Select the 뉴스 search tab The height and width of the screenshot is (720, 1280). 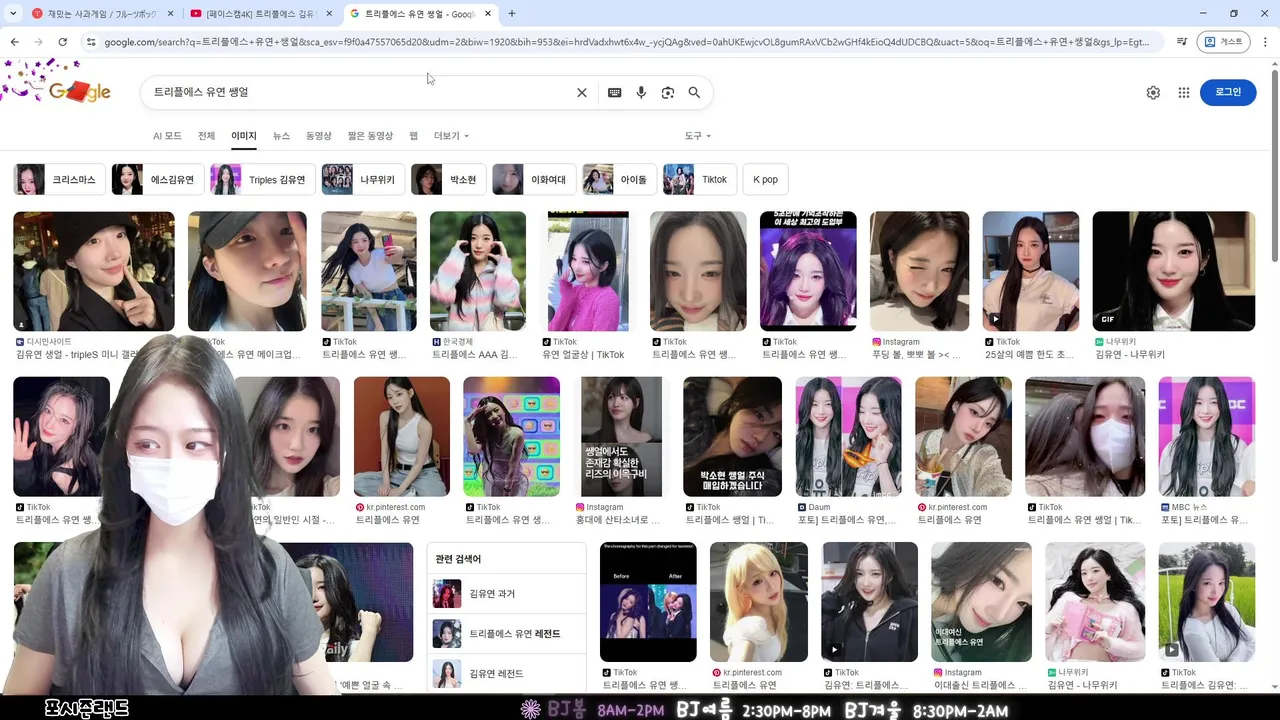coord(281,136)
